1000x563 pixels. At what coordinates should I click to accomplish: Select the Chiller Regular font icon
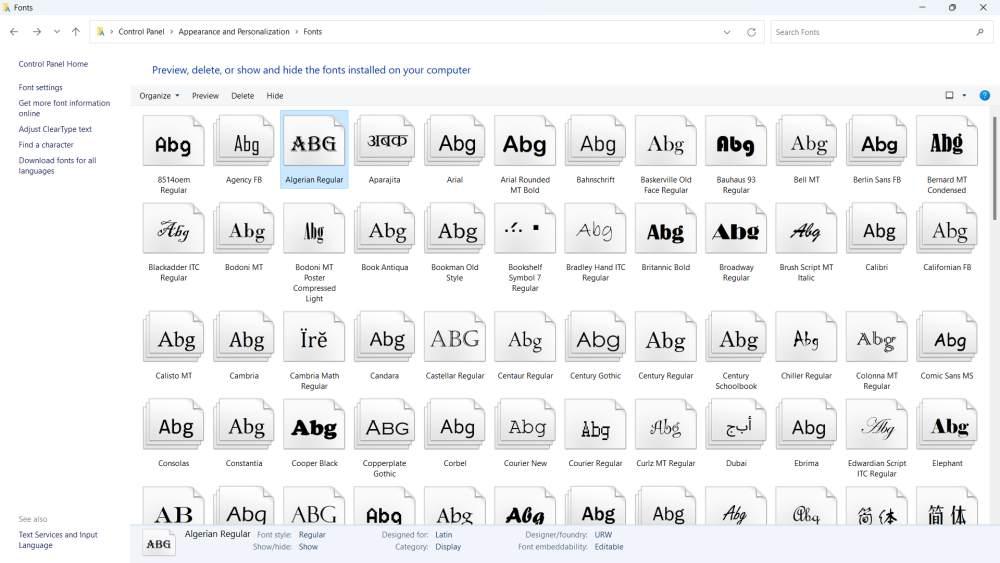tap(806, 337)
